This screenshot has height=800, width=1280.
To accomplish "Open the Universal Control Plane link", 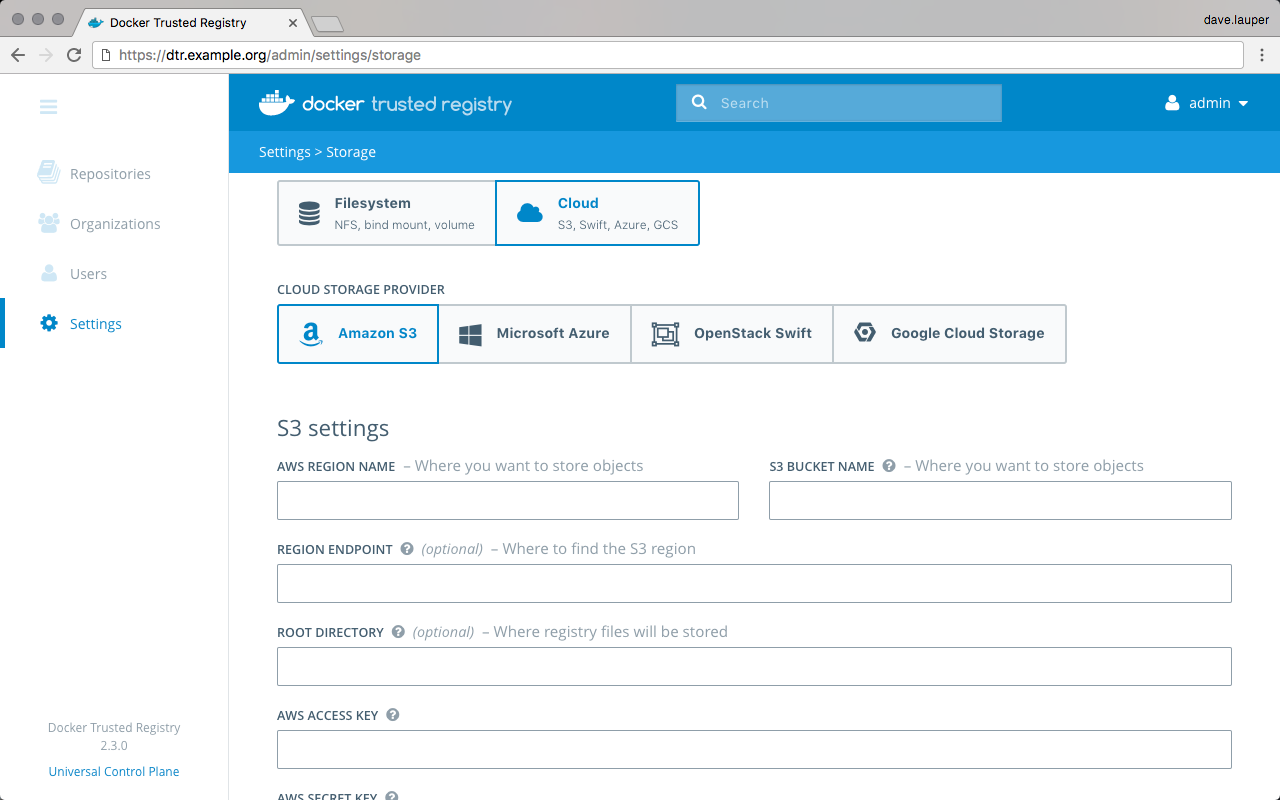I will [x=114, y=772].
